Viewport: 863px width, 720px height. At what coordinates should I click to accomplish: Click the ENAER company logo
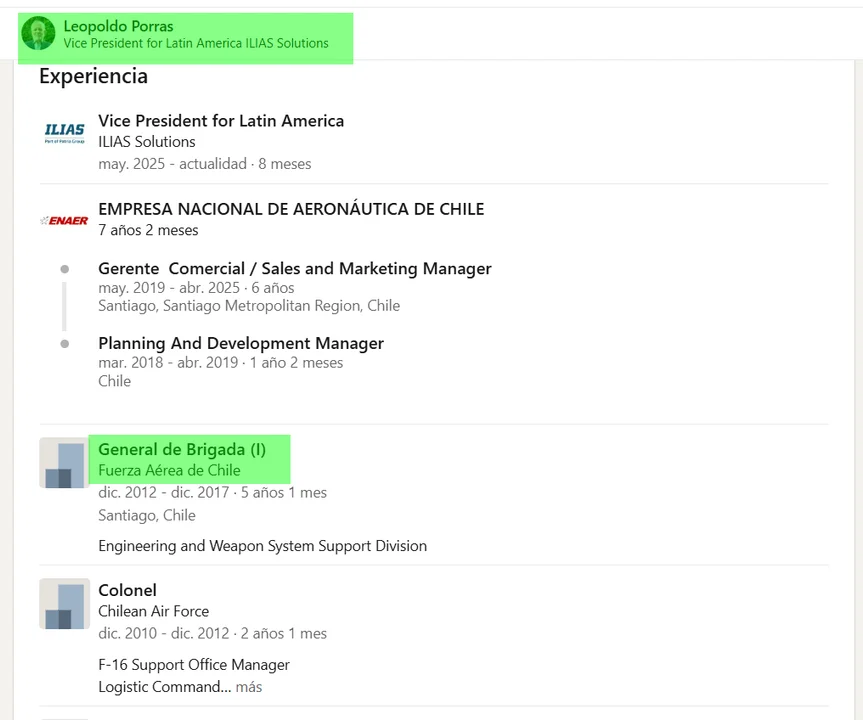(x=64, y=220)
